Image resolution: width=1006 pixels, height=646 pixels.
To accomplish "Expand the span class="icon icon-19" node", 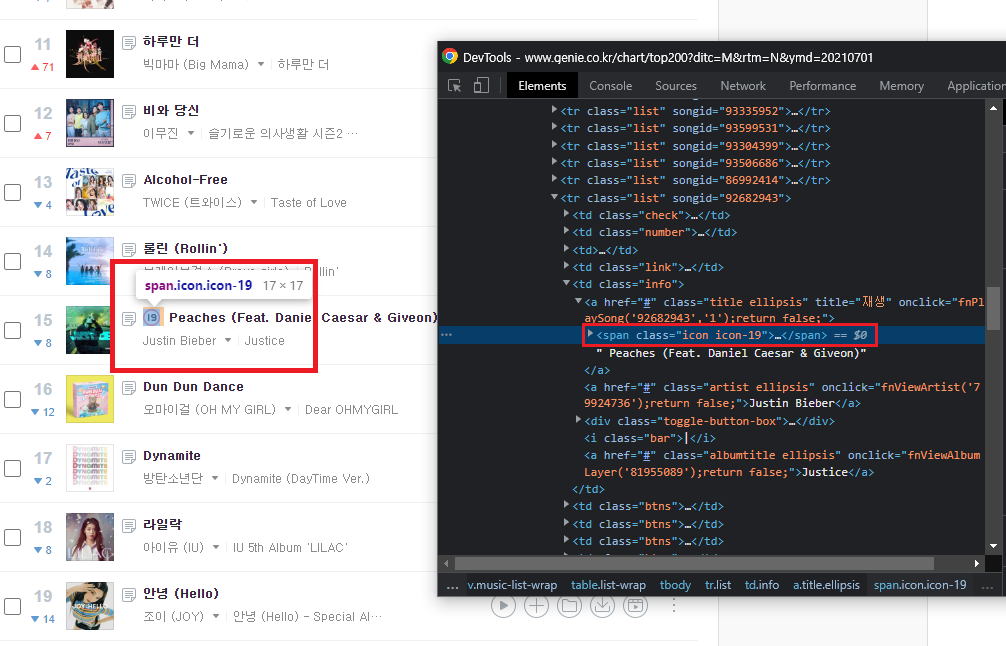I will (590, 334).
